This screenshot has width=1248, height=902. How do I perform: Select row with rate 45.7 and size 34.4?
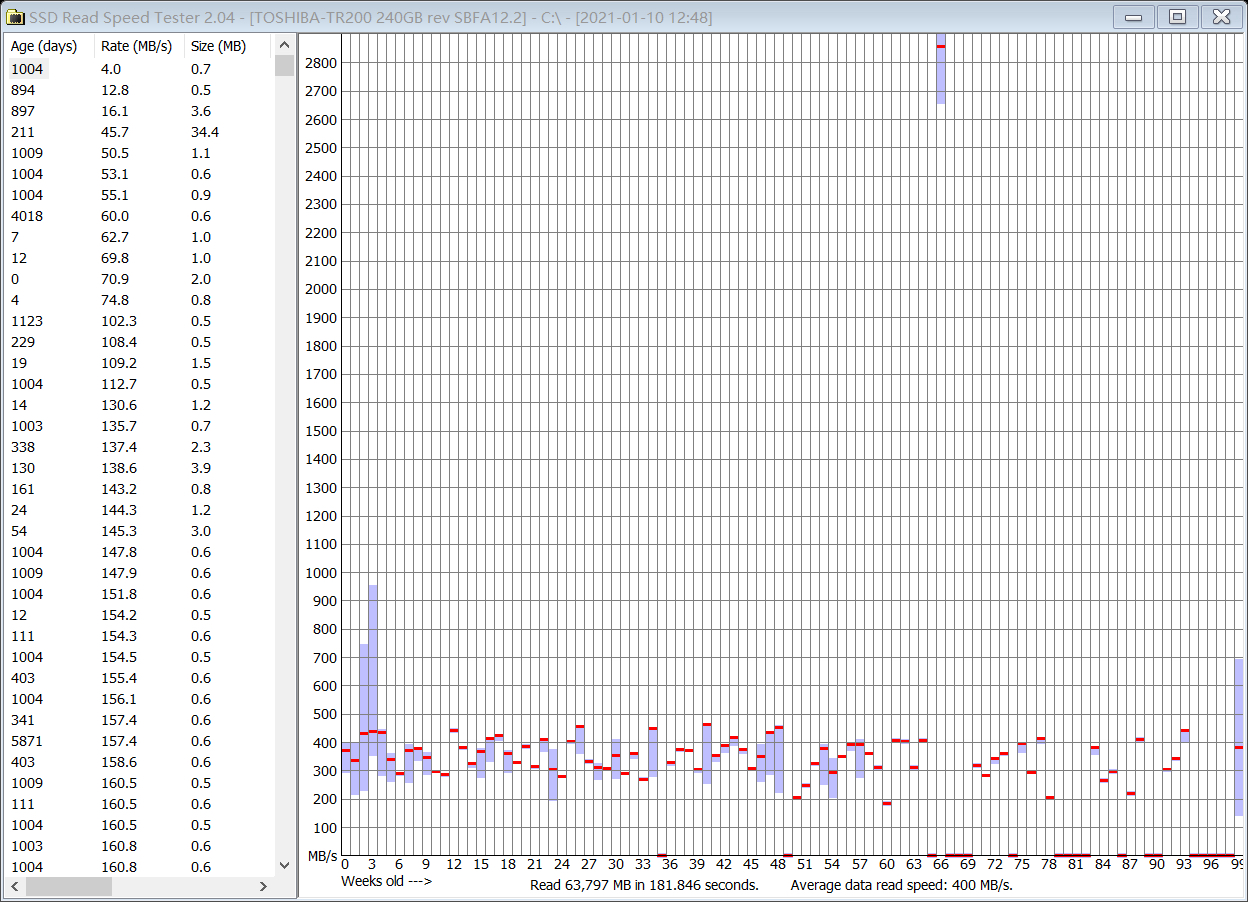[140, 132]
